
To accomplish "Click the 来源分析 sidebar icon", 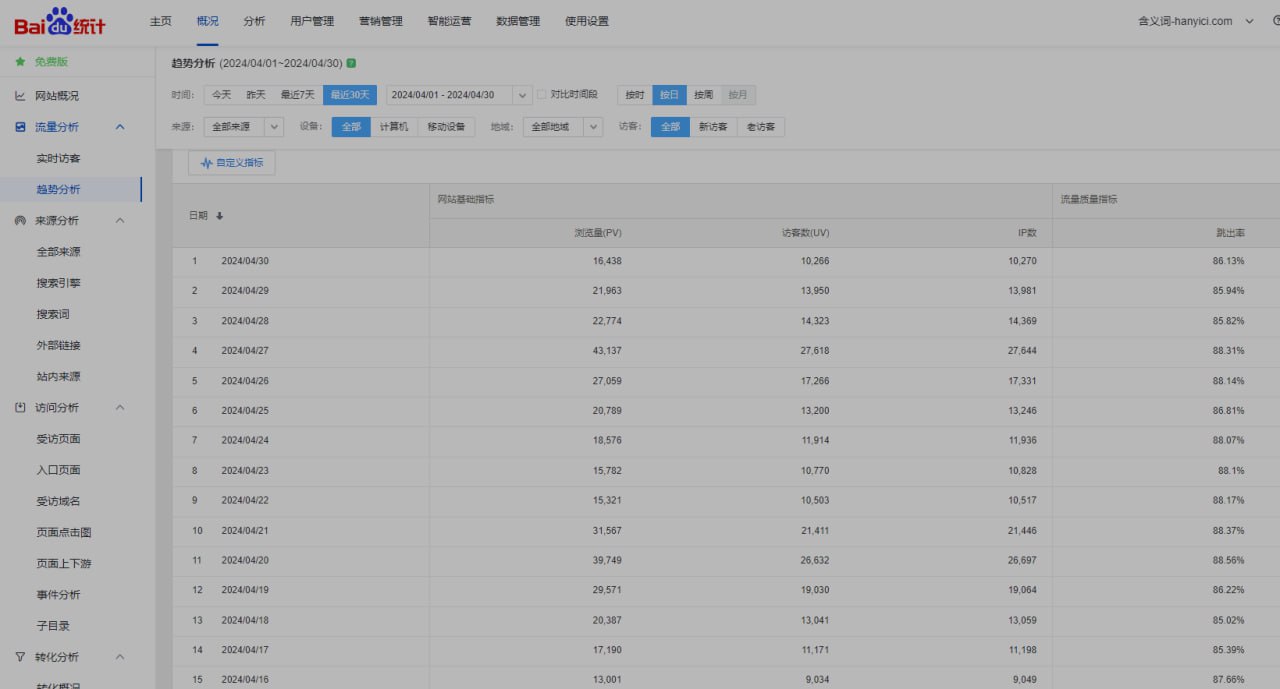I will (20, 220).
